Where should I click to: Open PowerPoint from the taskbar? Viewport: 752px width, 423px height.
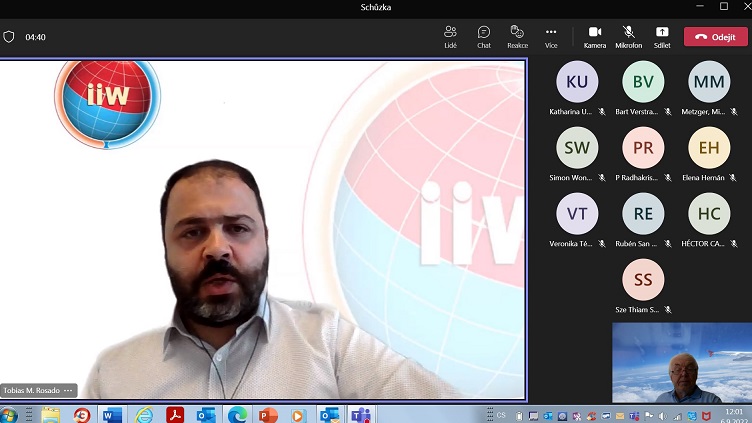tap(268, 415)
